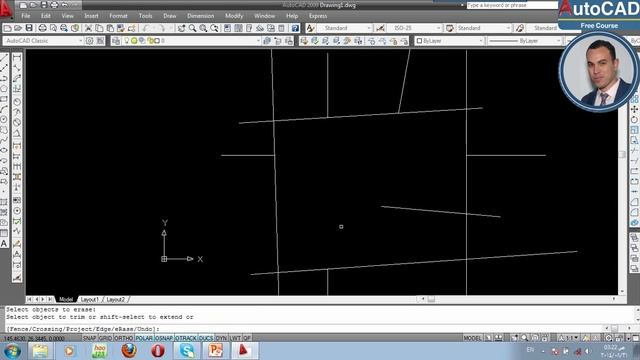Click the Plot (print) icon

pyautogui.click(x=42, y=28)
